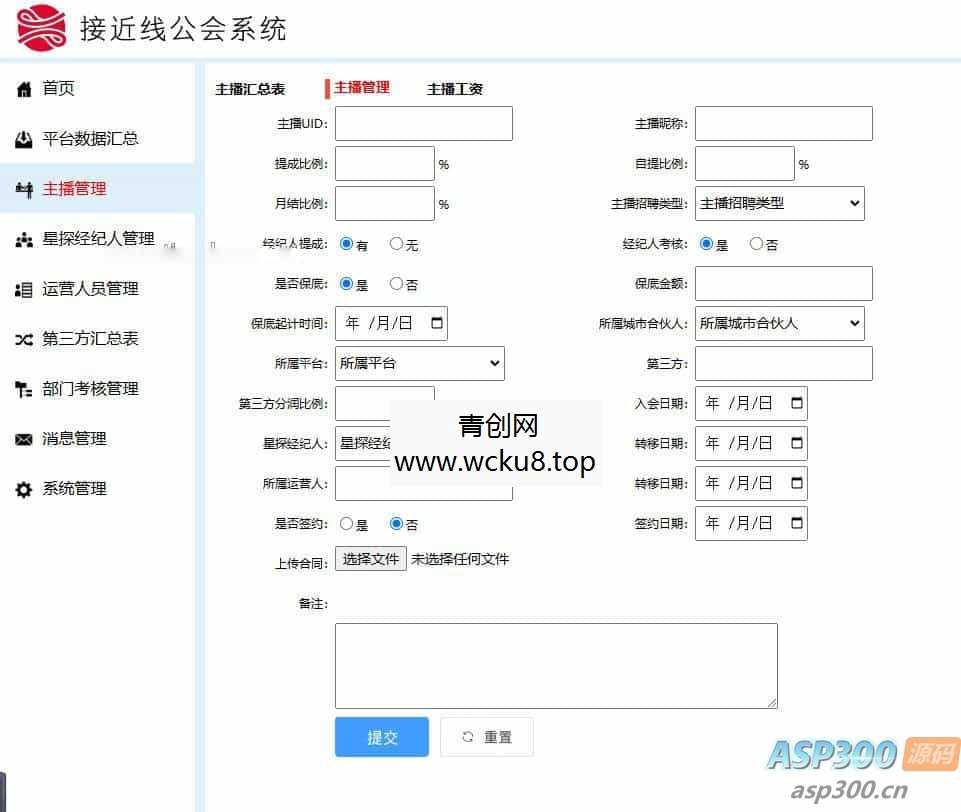961x812 pixels.
Task: Select the 第三方汇总表 arrows icon
Action: coord(24,338)
